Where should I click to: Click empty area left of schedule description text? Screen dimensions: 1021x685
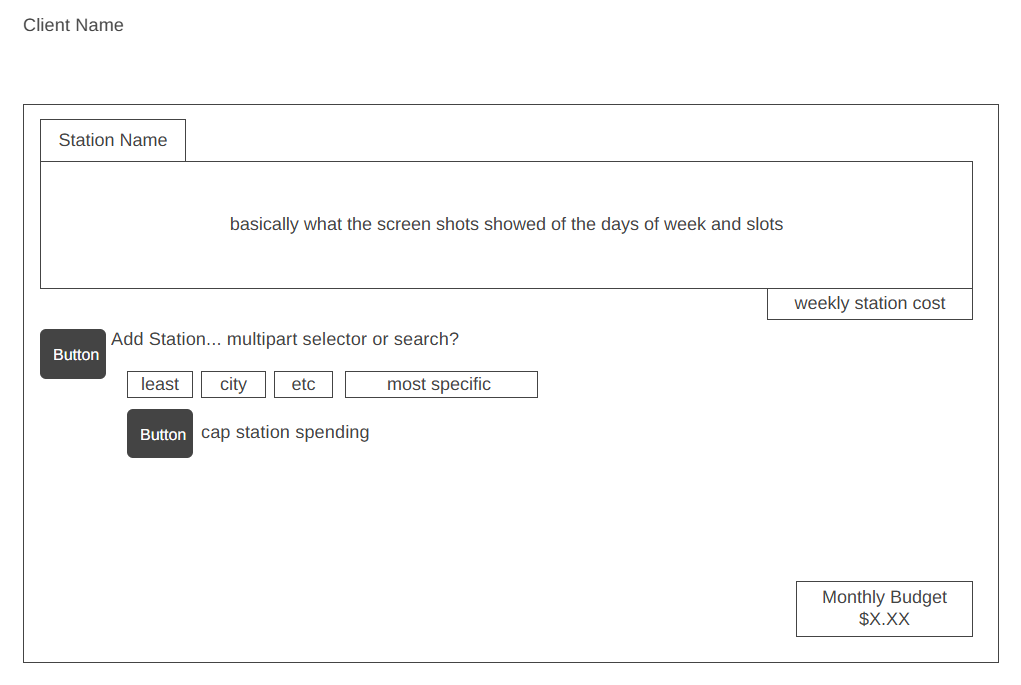(130, 225)
